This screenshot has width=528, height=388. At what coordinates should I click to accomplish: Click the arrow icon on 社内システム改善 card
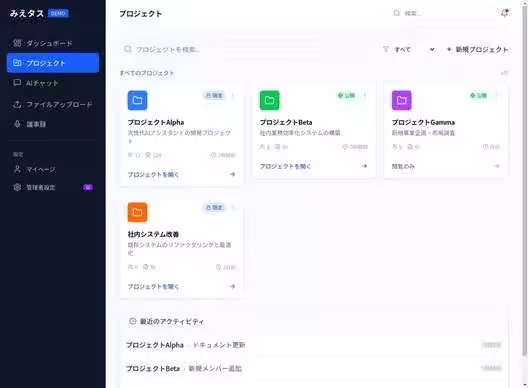tap(232, 286)
